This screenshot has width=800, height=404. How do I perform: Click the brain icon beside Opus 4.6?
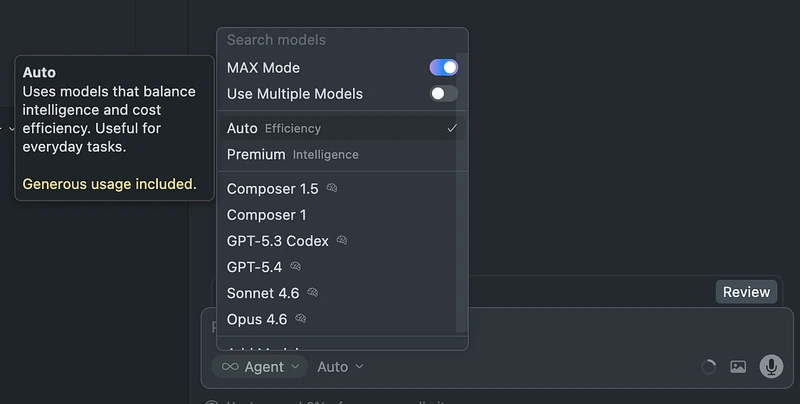(x=301, y=319)
